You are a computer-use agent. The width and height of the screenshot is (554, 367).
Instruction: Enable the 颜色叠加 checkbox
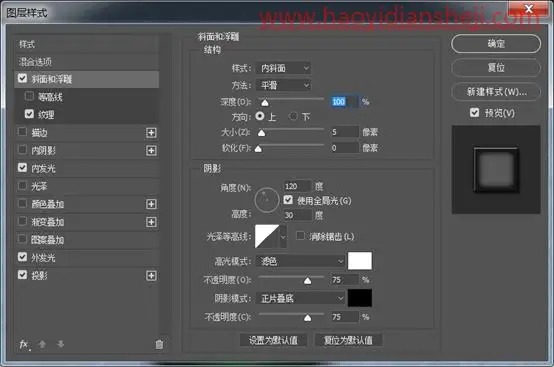(x=22, y=203)
